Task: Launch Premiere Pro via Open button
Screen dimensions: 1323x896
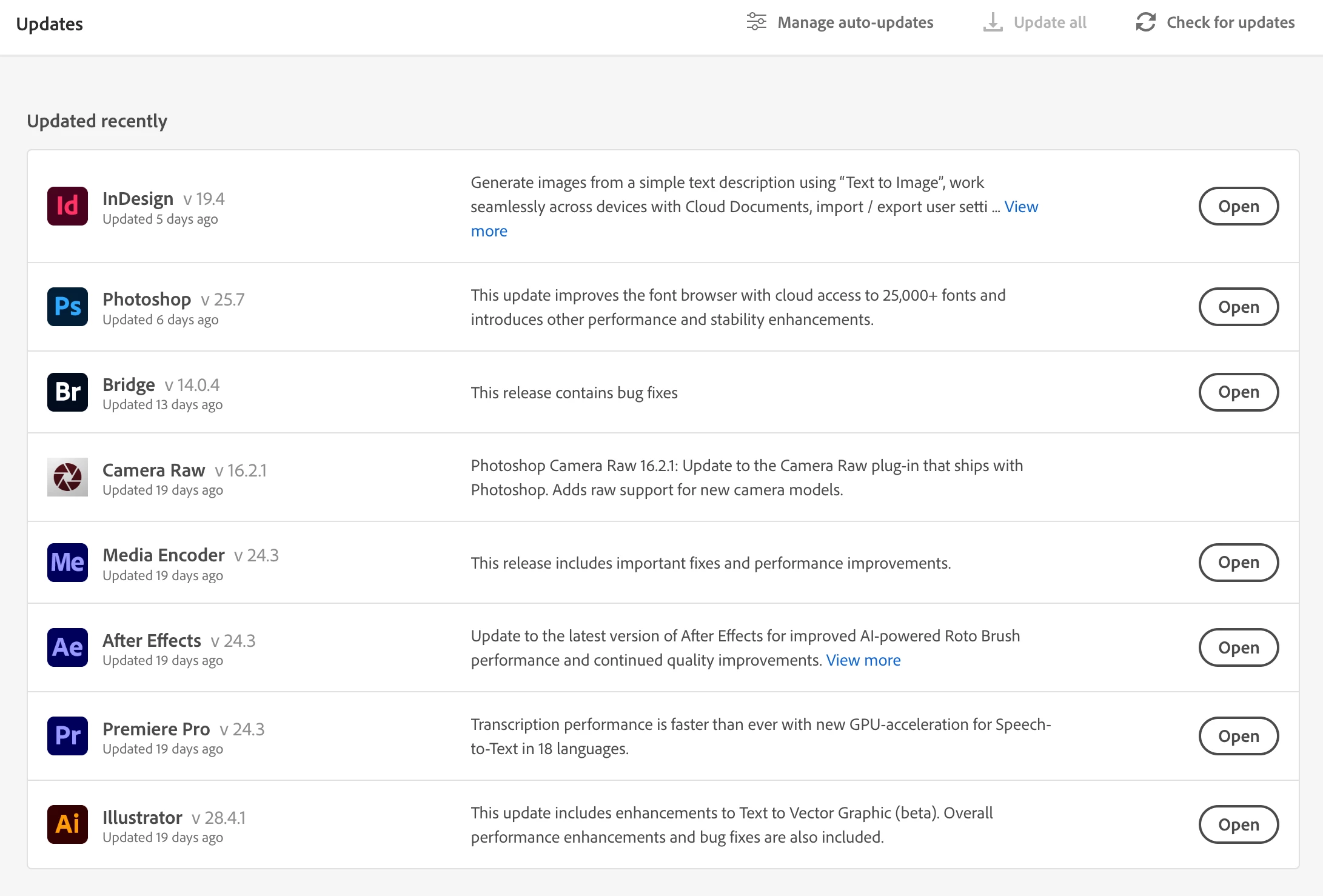Action: [1238, 736]
